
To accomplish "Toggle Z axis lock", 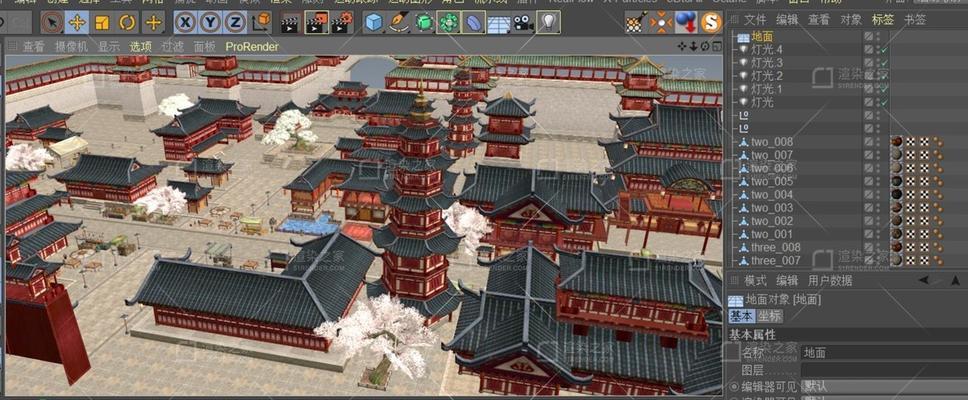I will tap(235, 23).
